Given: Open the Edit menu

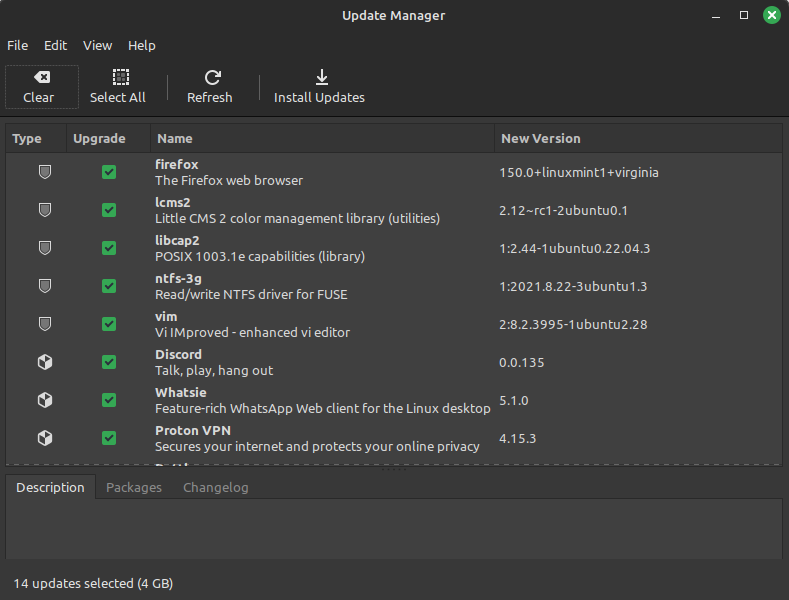Looking at the screenshot, I should (x=55, y=45).
